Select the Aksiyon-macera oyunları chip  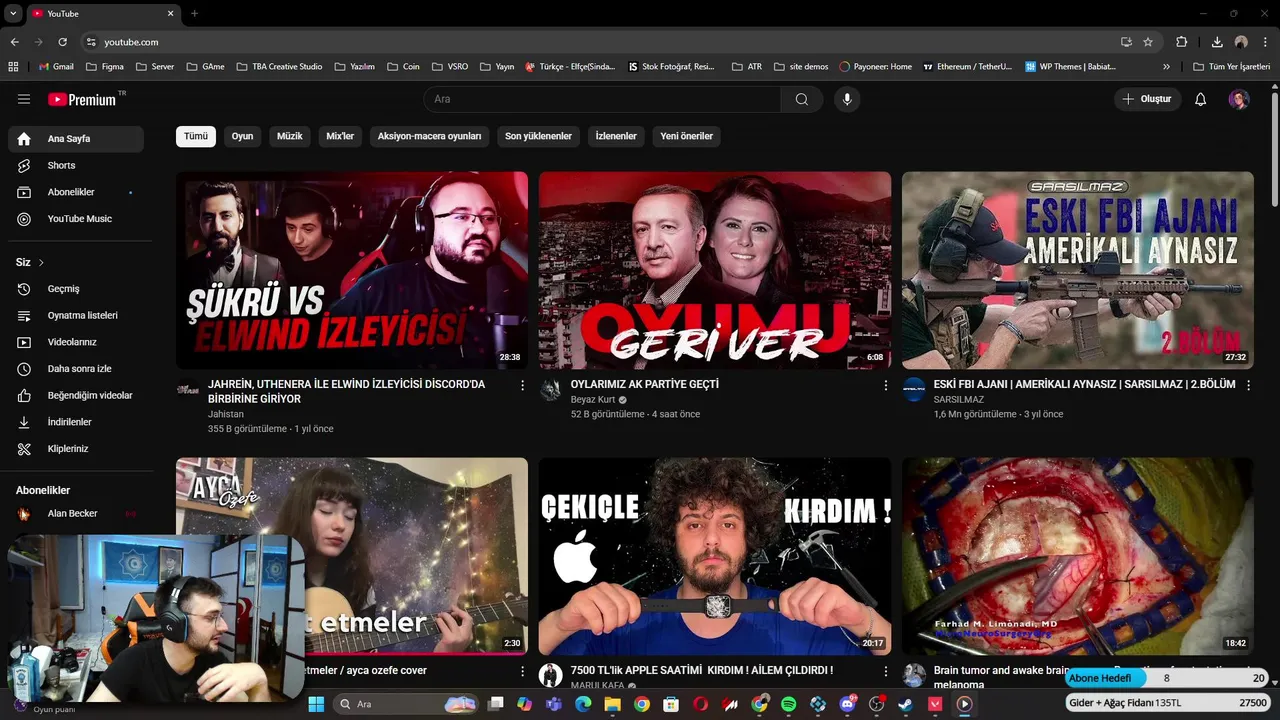[429, 136]
